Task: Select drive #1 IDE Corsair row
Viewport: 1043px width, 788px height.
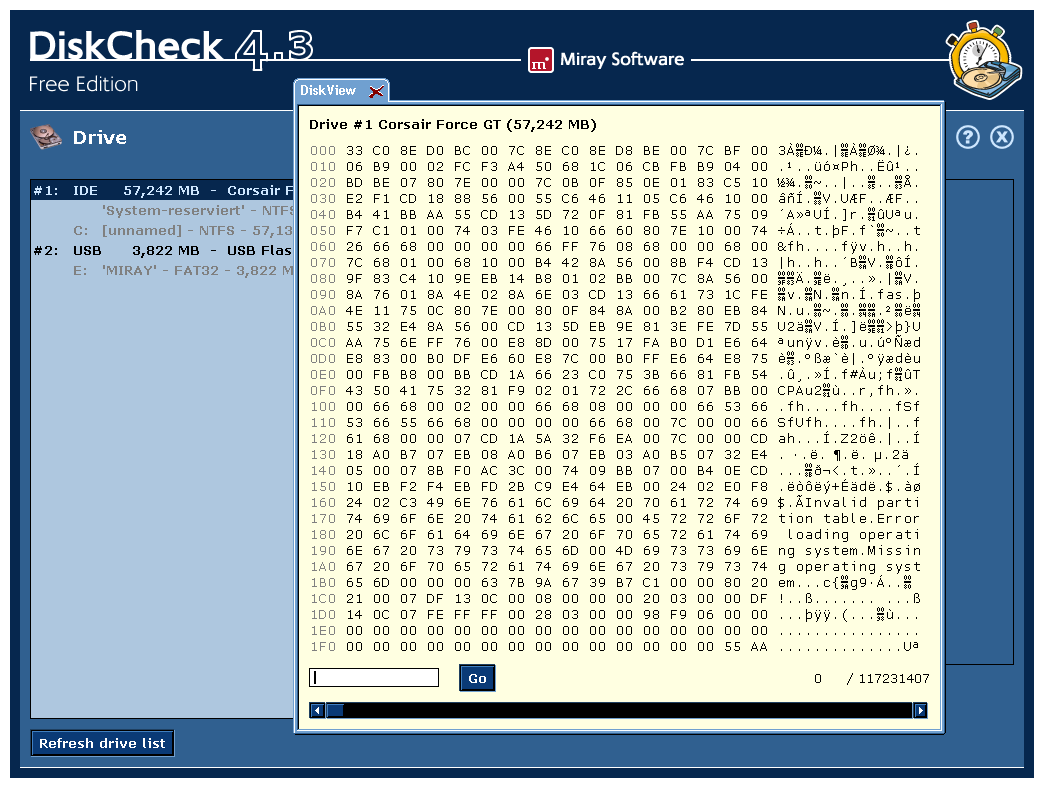Action: (x=163, y=191)
